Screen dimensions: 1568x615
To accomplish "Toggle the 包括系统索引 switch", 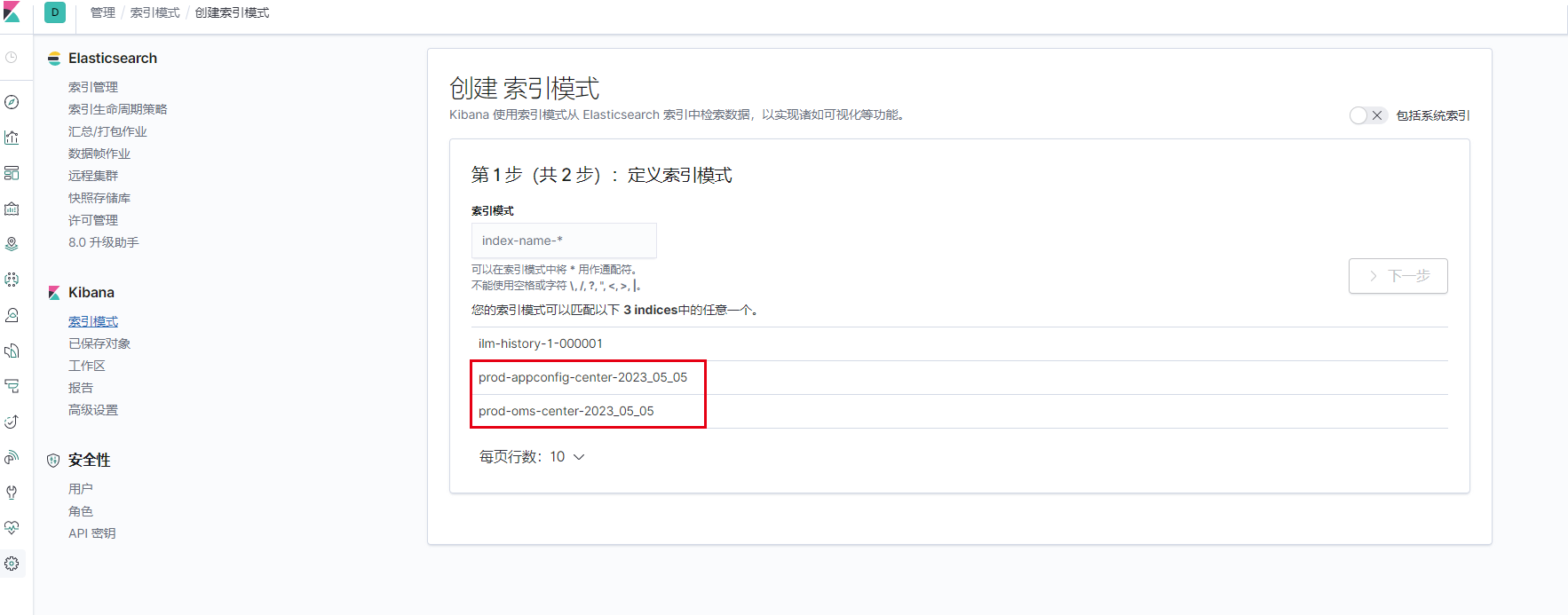I will click(1367, 115).
